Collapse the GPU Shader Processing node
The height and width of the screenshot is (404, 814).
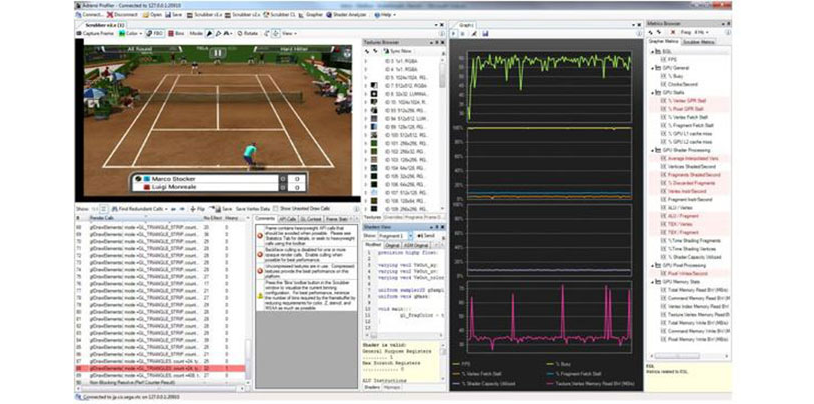(x=652, y=150)
